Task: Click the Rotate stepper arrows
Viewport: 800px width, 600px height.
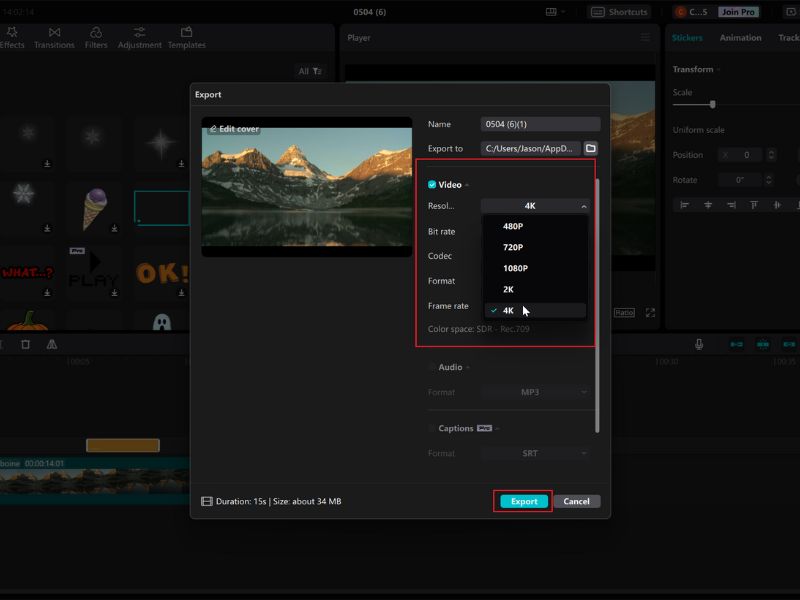Action: [769, 180]
